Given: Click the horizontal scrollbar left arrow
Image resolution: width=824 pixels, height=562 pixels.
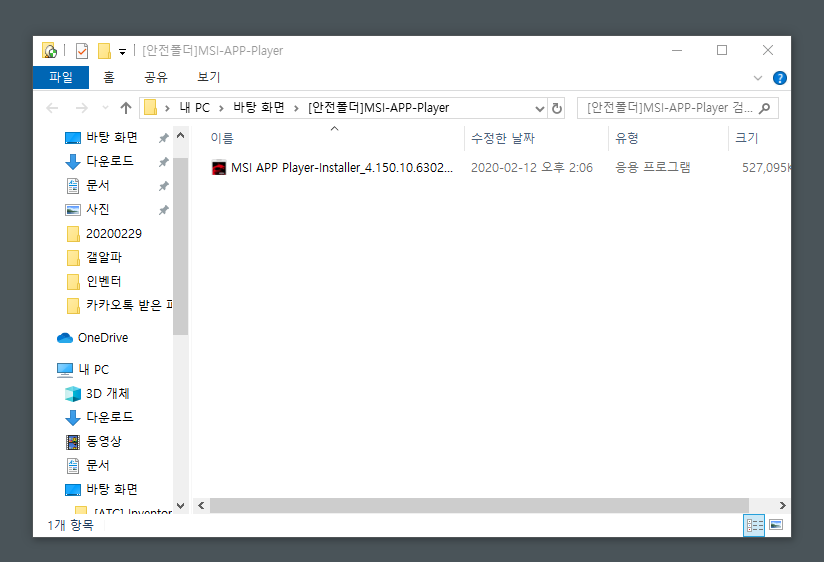Looking at the screenshot, I should click(201, 505).
